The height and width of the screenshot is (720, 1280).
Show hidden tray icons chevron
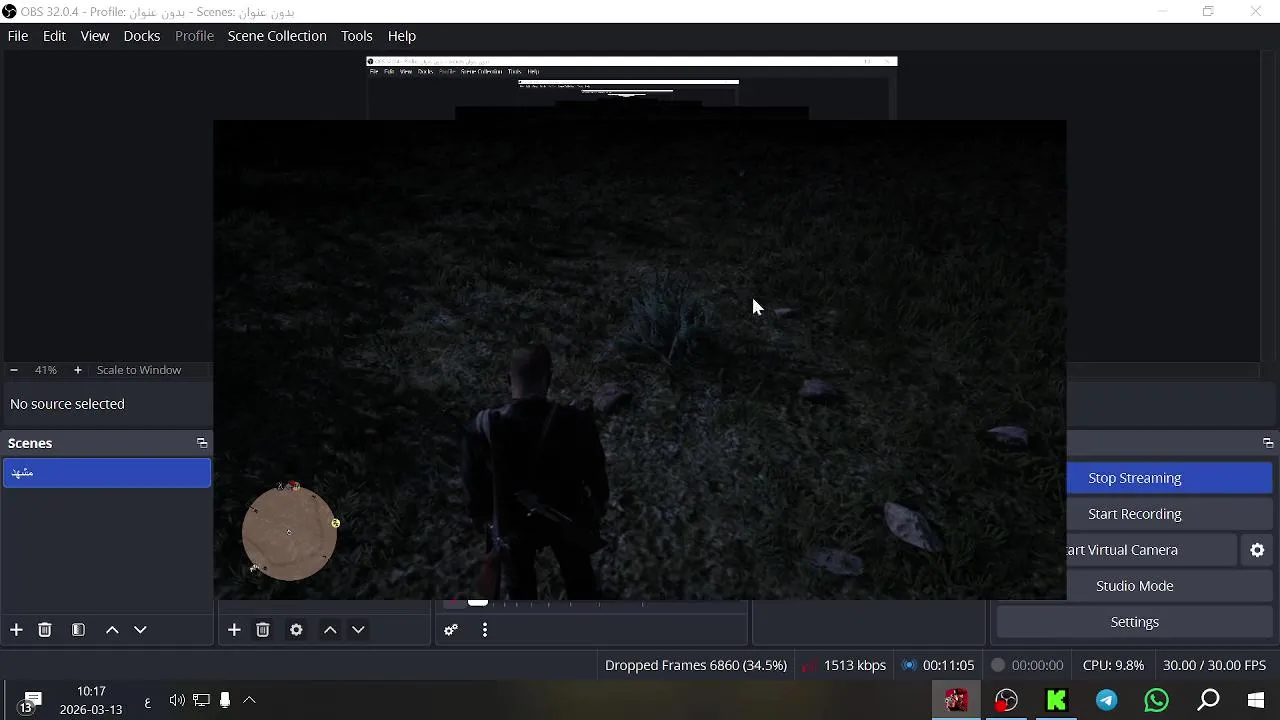pos(249,700)
